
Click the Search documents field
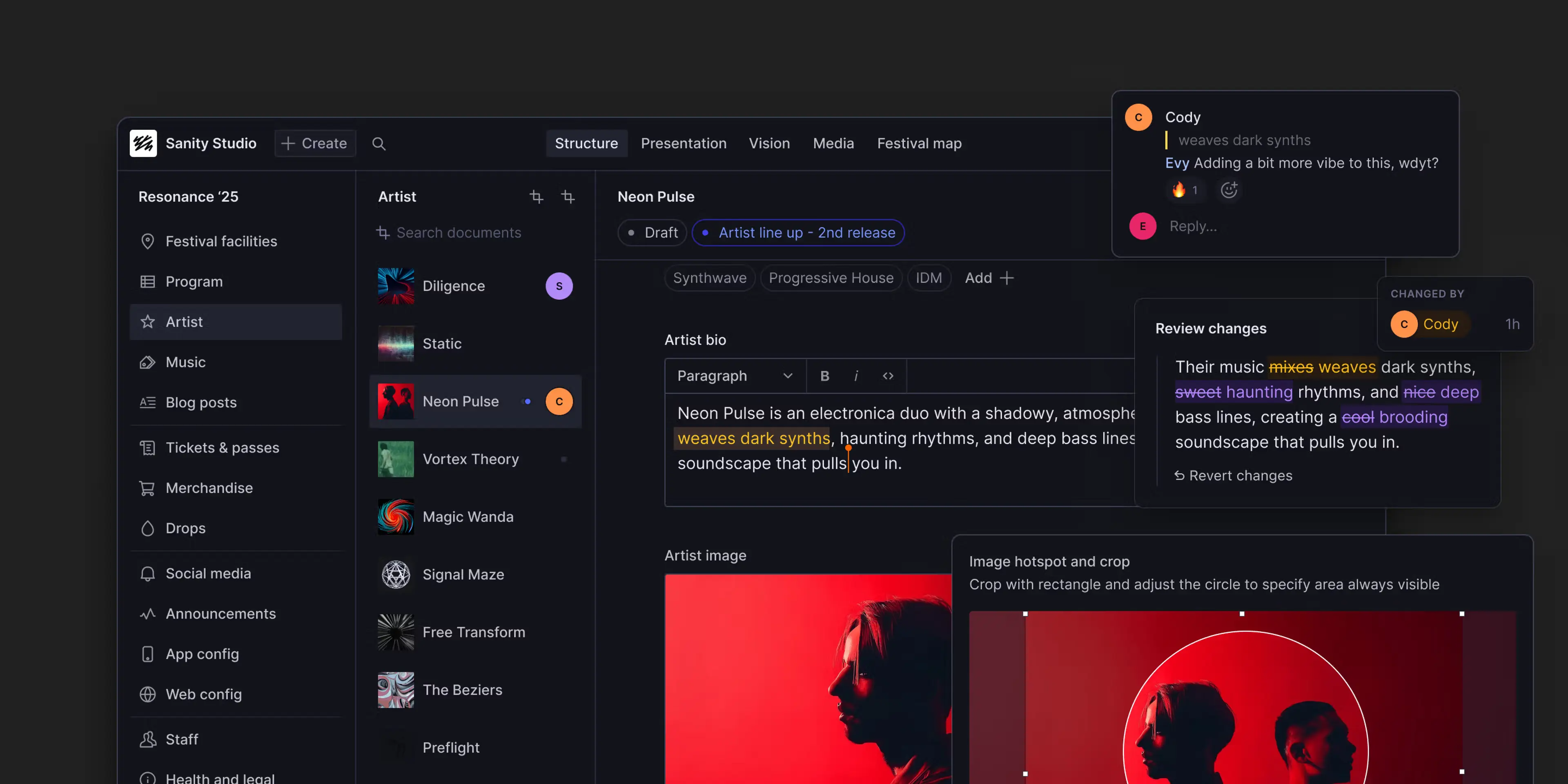click(x=459, y=232)
